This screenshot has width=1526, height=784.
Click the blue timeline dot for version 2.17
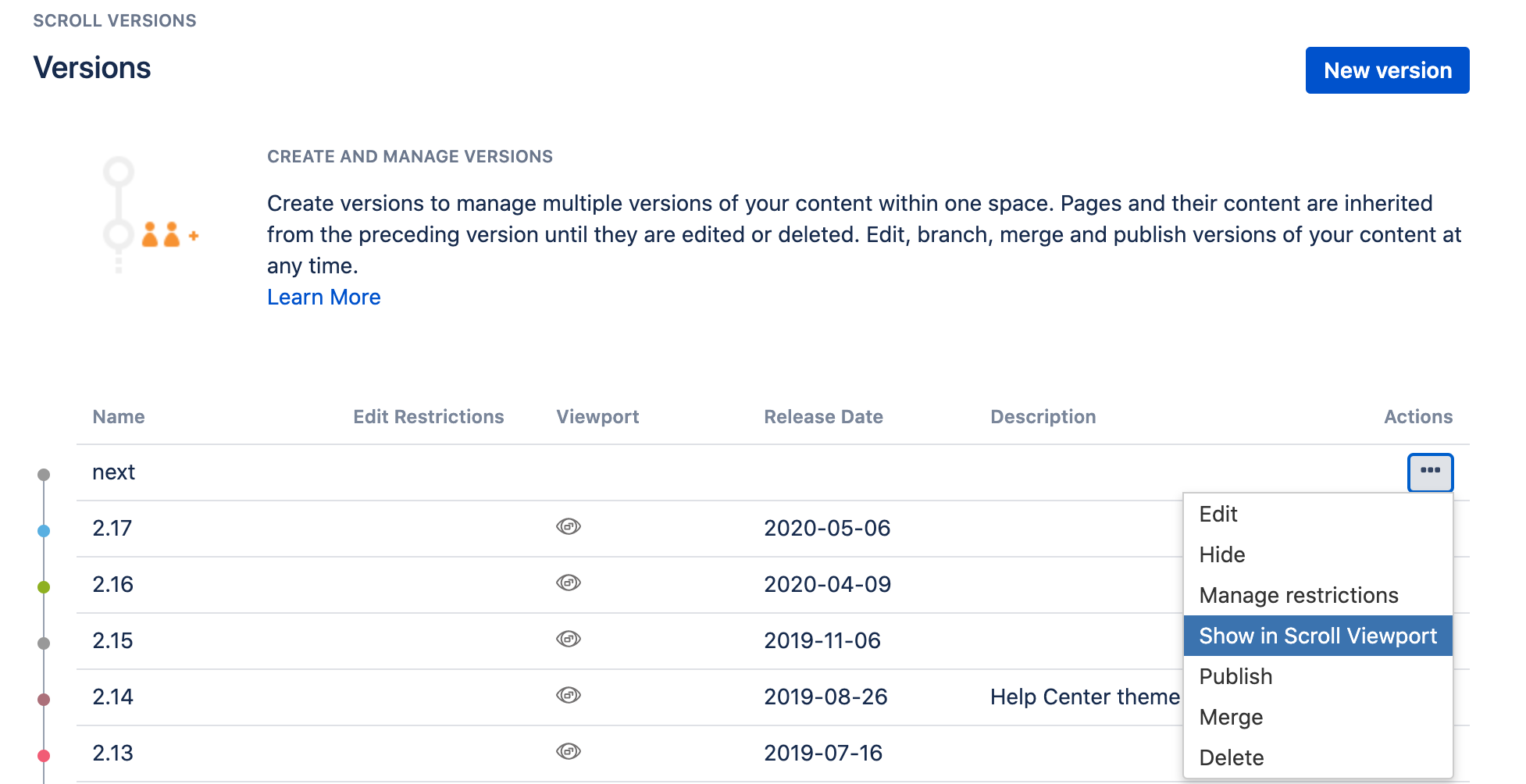click(x=44, y=531)
